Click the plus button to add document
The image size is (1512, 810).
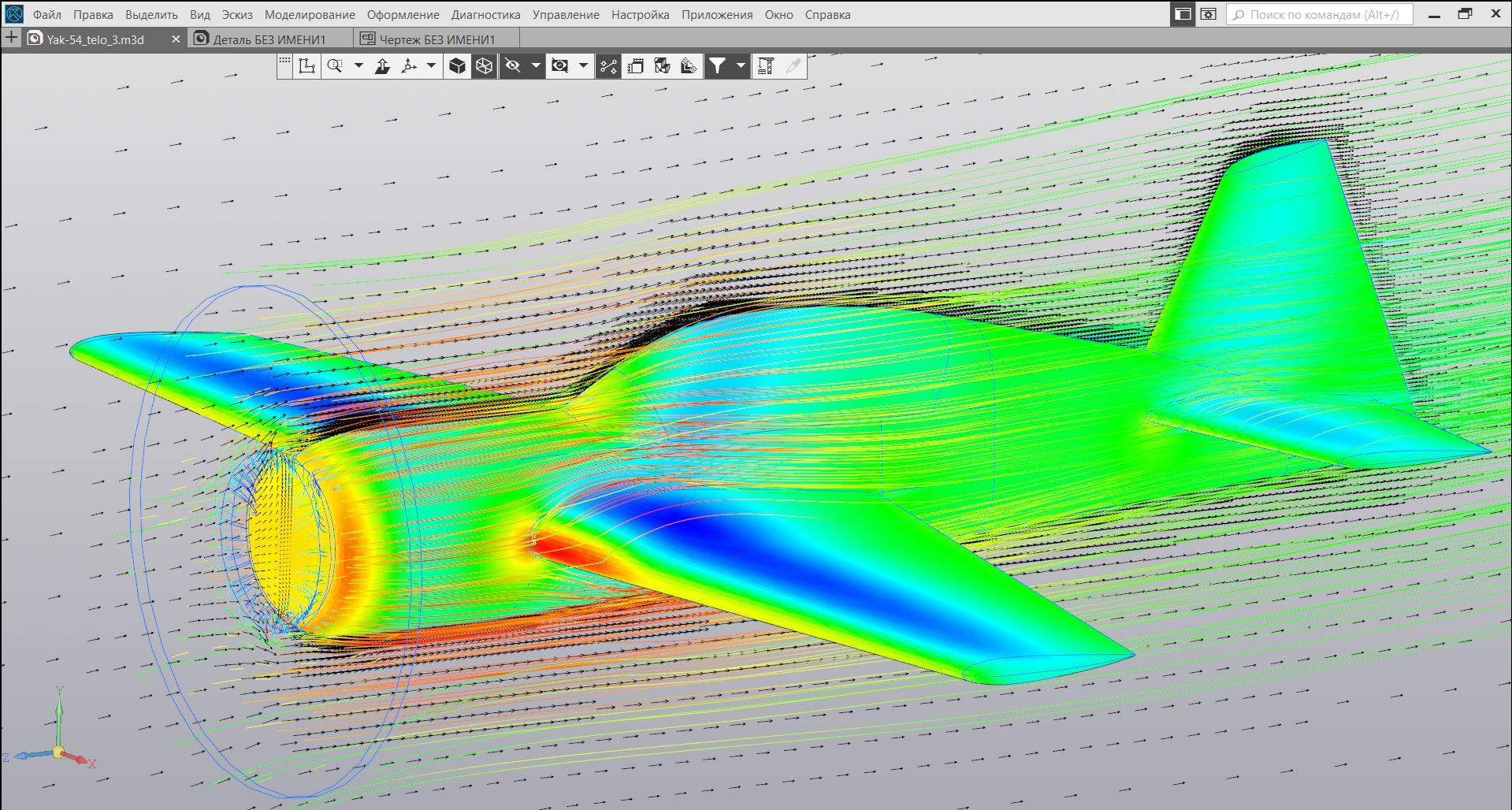[x=11, y=38]
